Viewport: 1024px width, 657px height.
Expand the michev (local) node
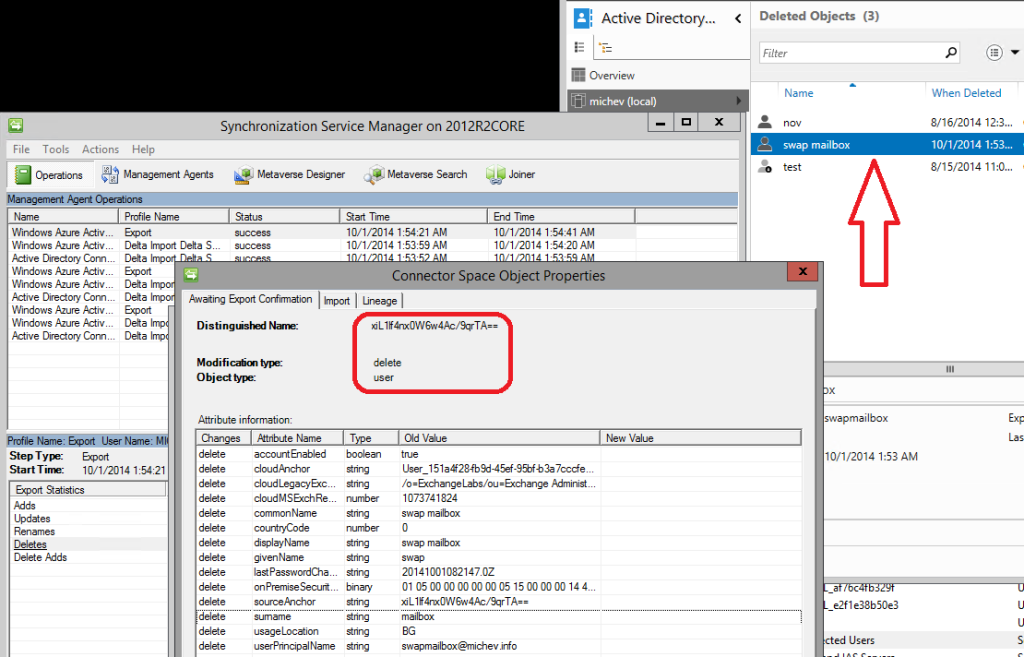[740, 100]
